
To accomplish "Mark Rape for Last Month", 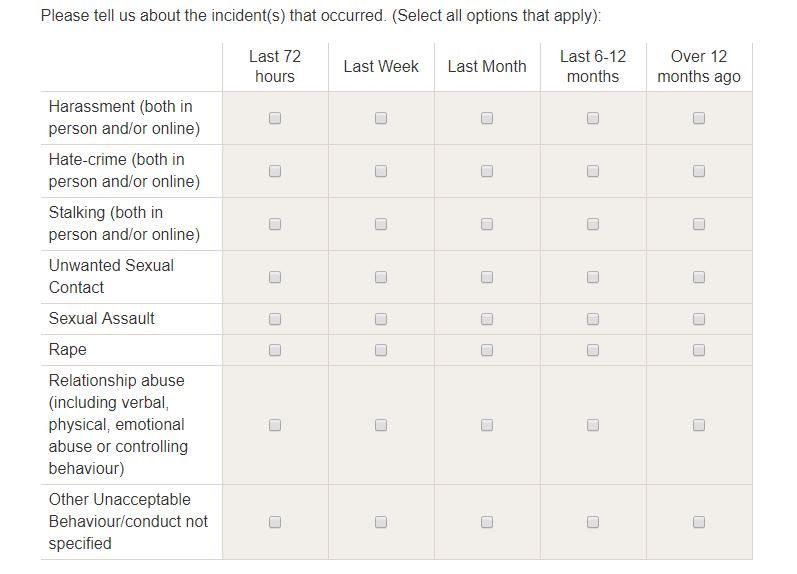I will coord(486,350).
